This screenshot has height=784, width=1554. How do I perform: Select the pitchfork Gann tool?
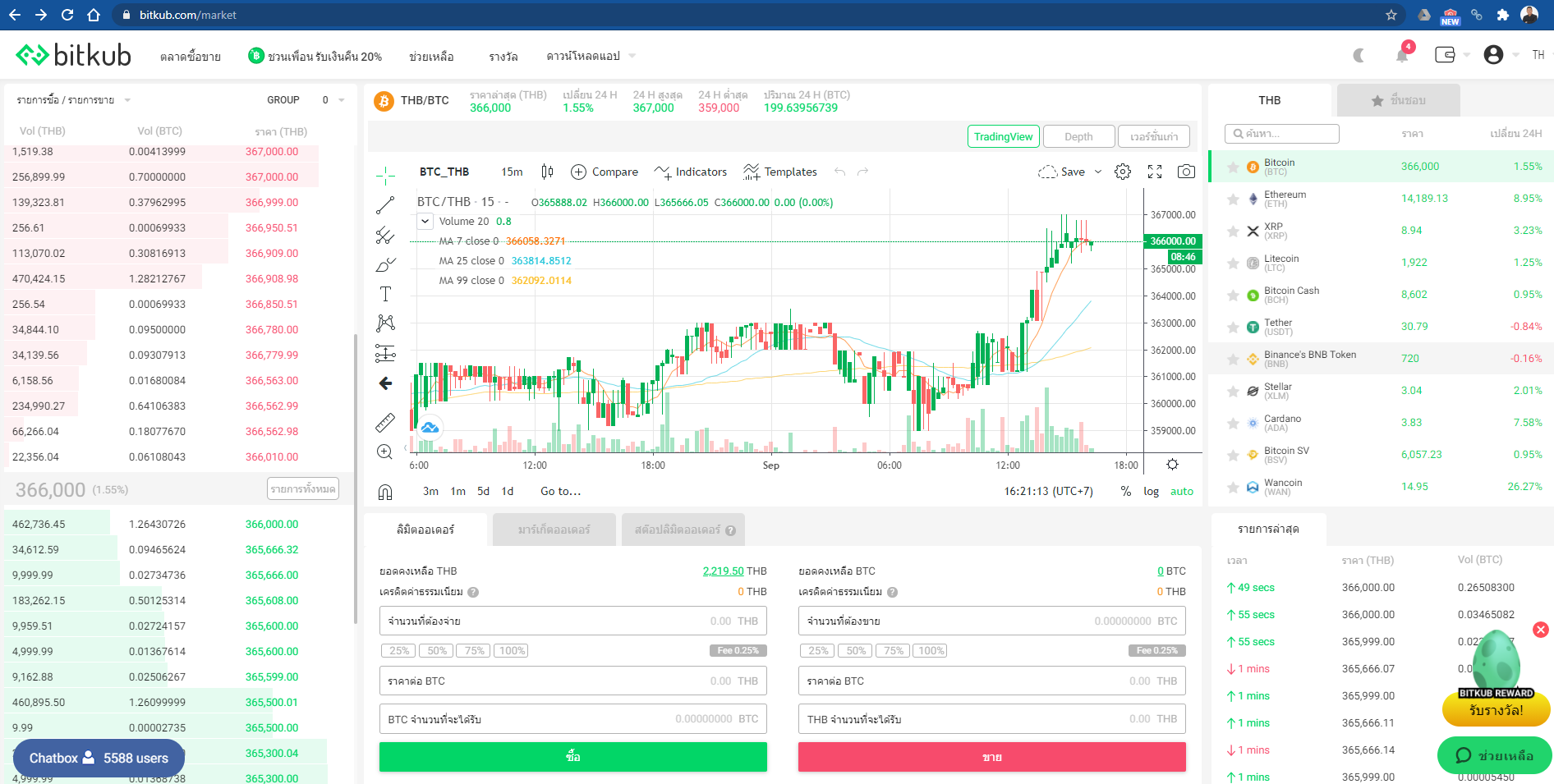(x=385, y=236)
